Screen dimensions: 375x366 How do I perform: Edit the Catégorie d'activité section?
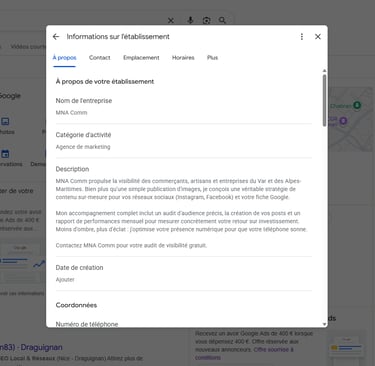[184, 141]
